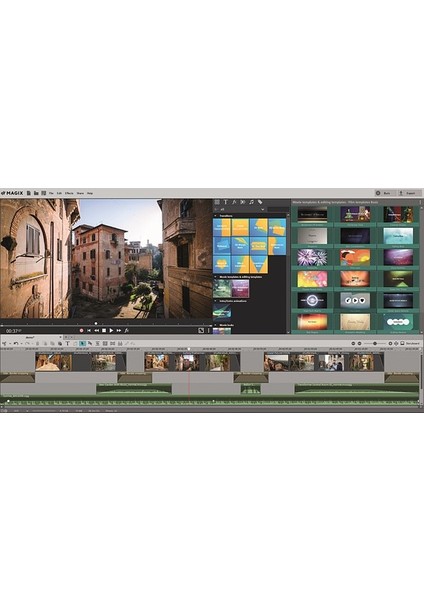The width and height of the screenshot is (424, 600).
Task: Collapse the Movie looks section
Action: click(x=215, y=325)
